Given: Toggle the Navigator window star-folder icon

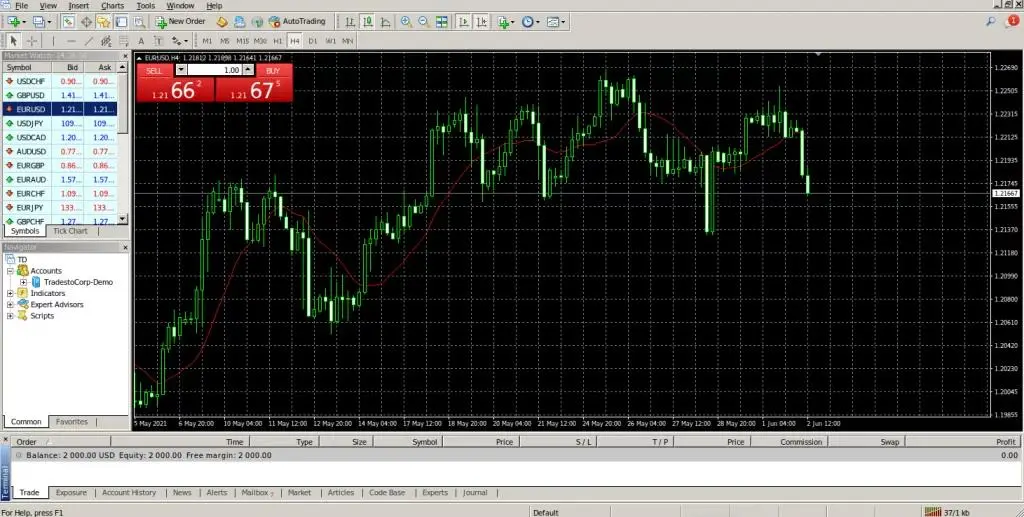Looking at the screenshot, I should (x=104, y=22).
